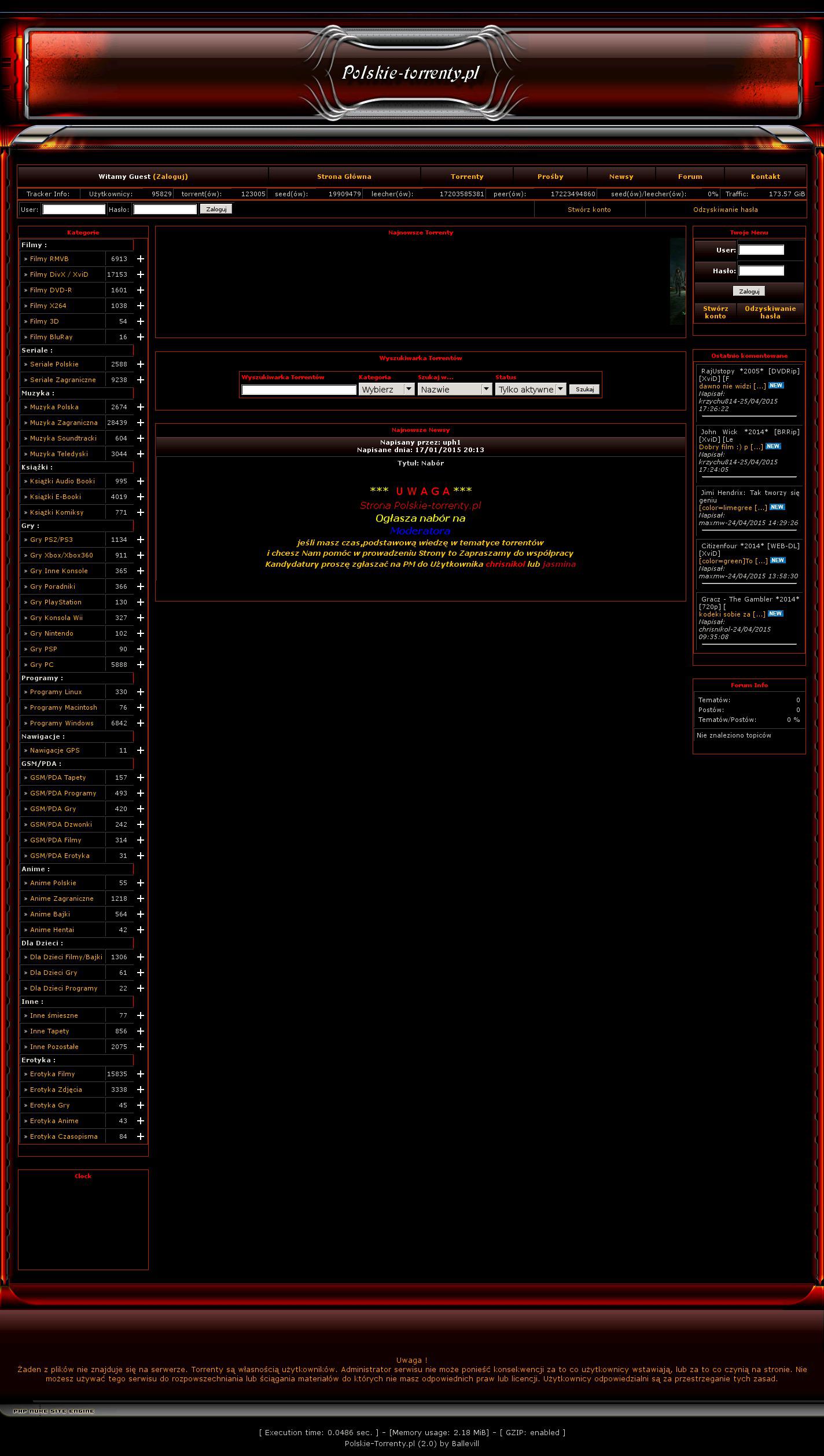Click the plus icon beside Anime Zagraniczne

pos(140,898)
